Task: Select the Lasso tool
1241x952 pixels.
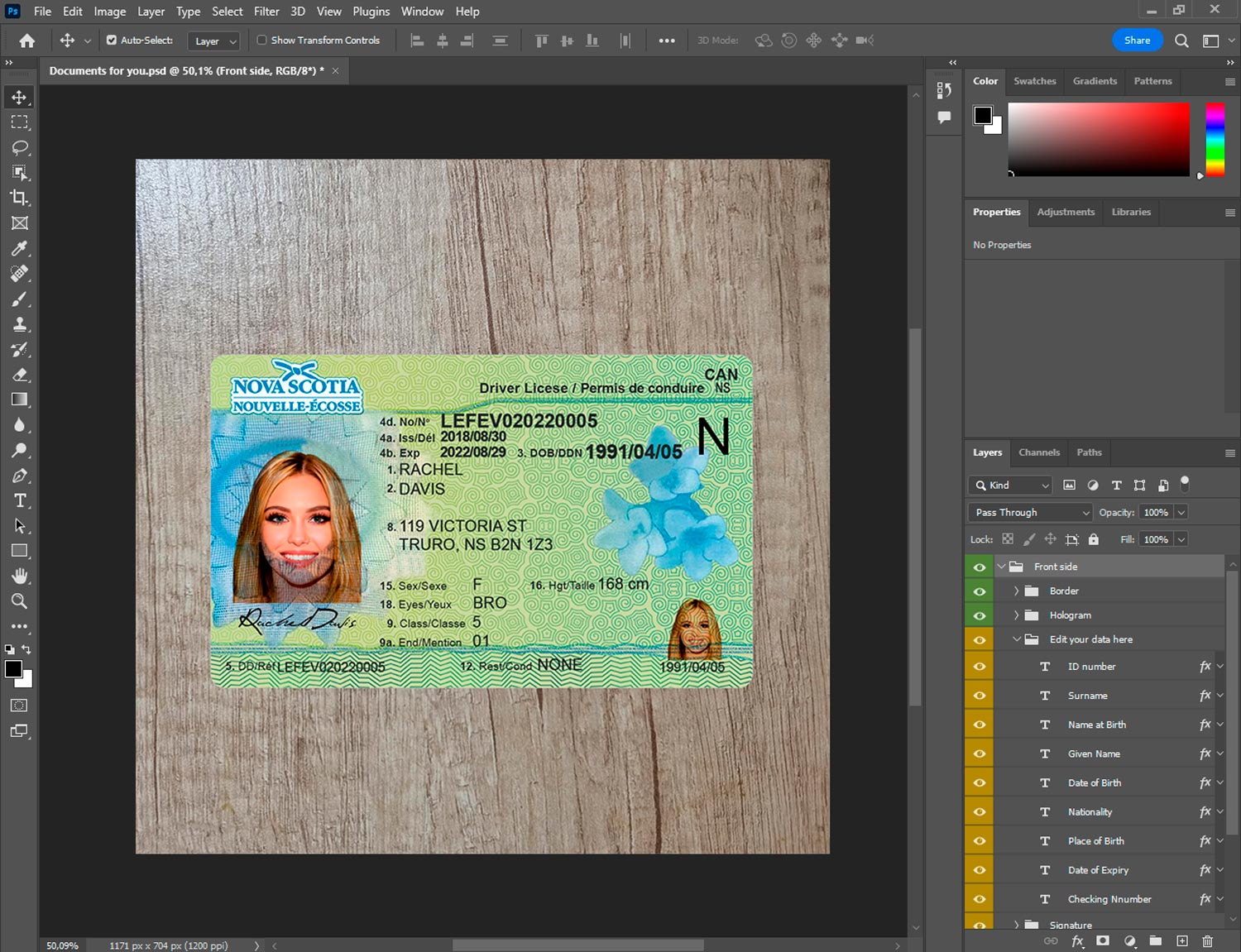Action: (x=20, y=147)
